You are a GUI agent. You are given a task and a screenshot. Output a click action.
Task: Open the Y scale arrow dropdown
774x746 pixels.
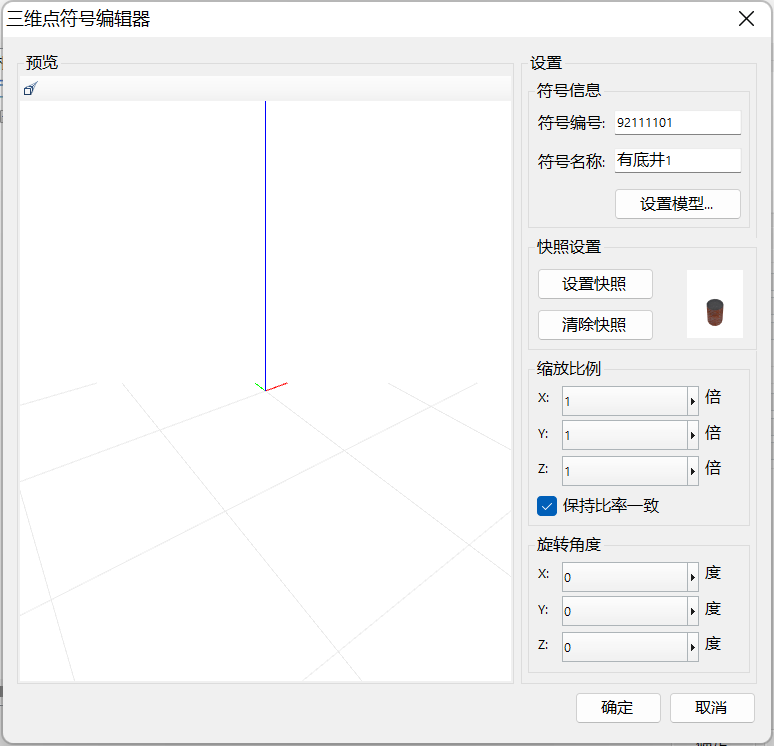[x=693, y=435]
